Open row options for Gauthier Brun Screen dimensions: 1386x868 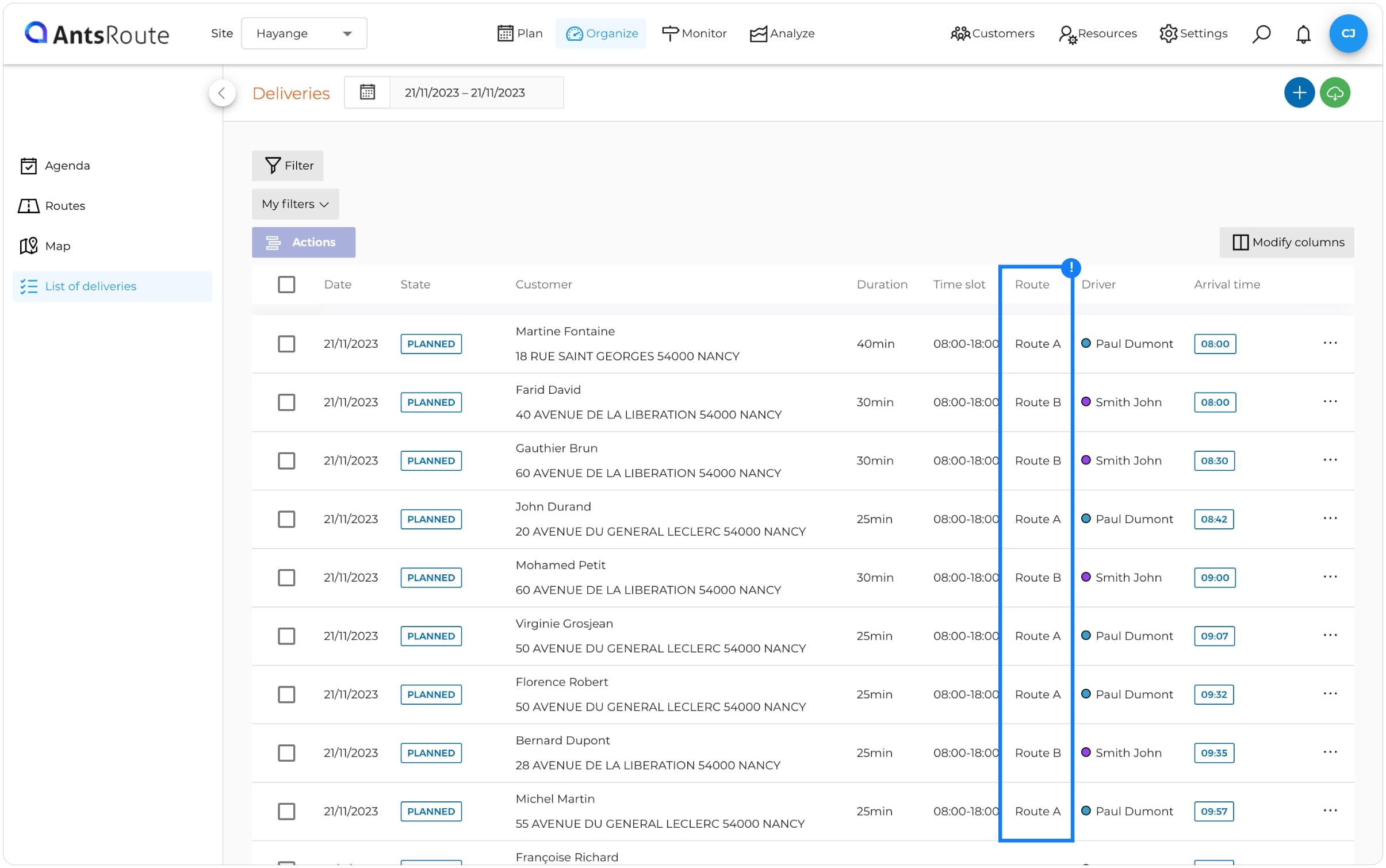1329,460
